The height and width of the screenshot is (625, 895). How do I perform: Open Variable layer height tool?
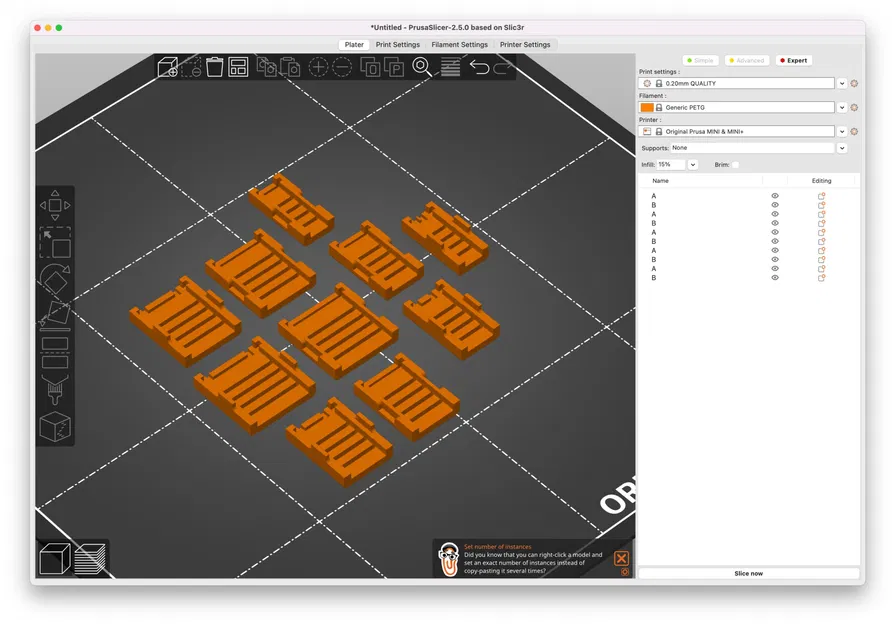coord(450,67)
